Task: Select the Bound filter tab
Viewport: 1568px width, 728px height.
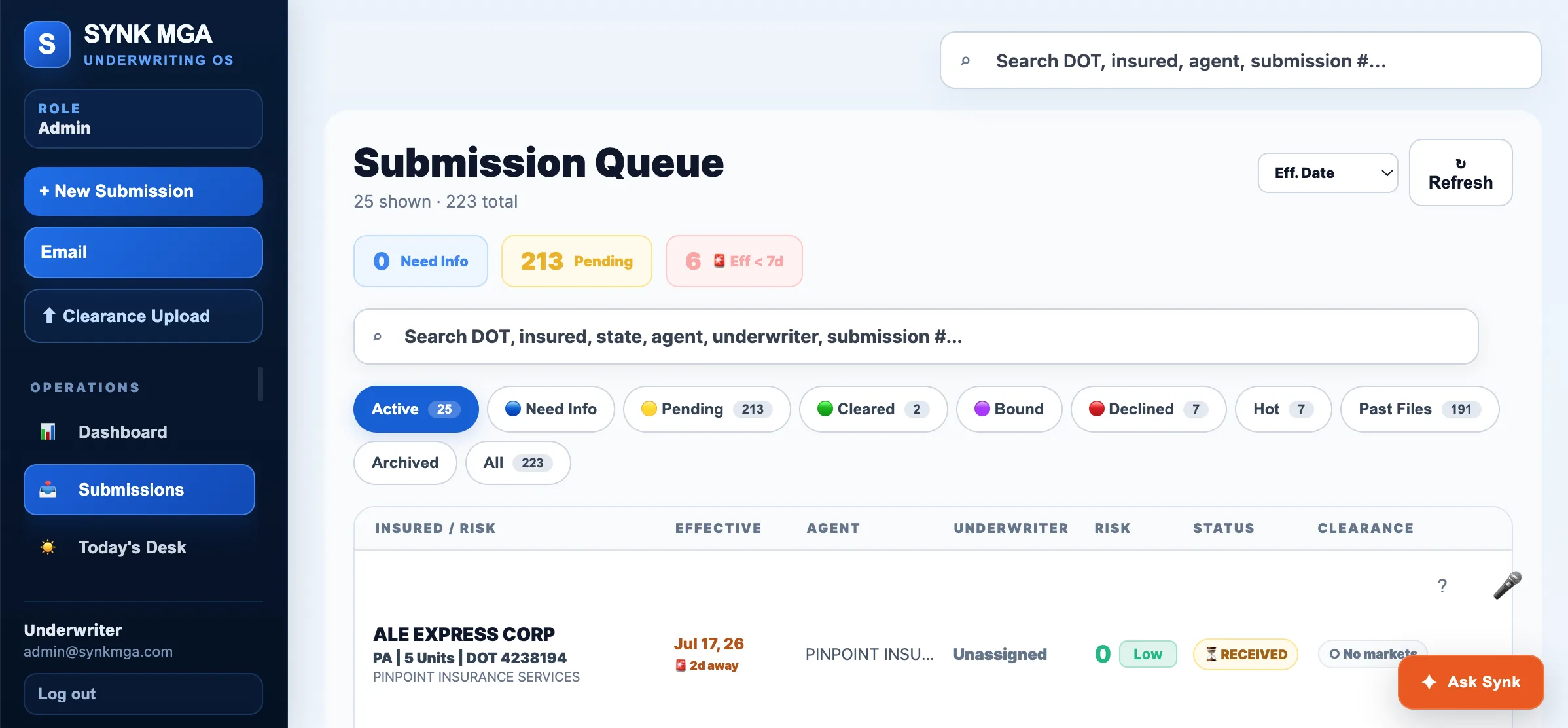Action: (1009, 409)
